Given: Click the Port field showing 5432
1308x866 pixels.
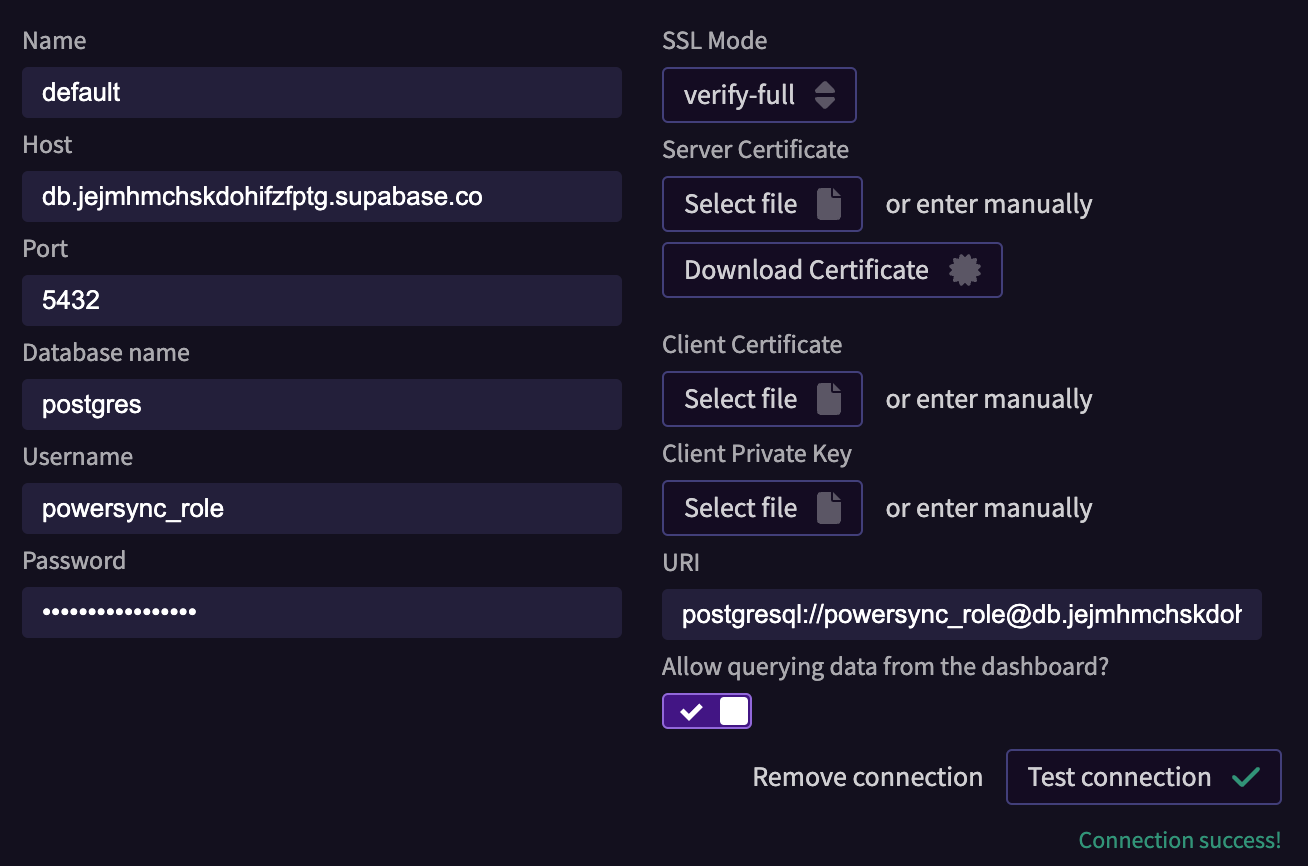Looking at the screenshot, I should [322, 300].
